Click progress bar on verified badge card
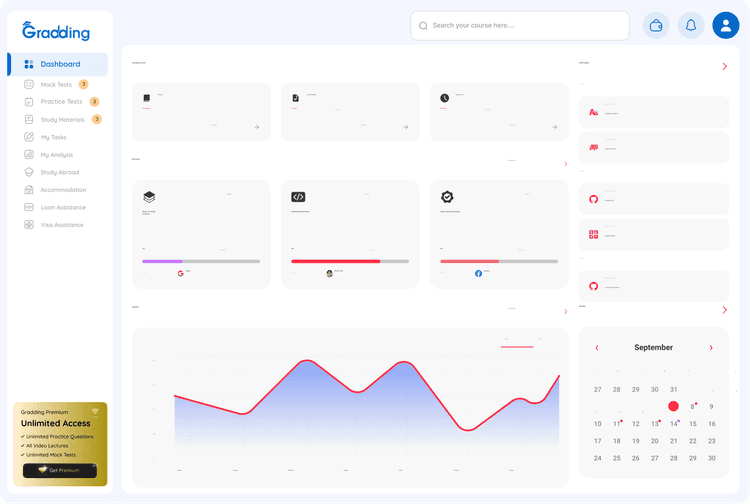Viewport: 750px width, 504px height. pos(499,261)
